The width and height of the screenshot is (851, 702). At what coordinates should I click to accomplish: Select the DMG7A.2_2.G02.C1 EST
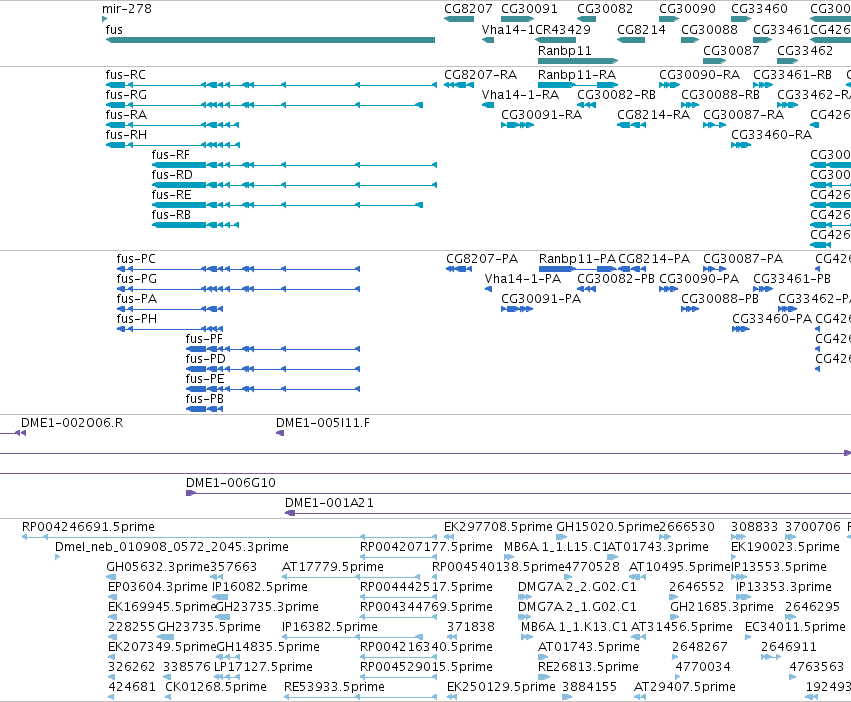point(524,597)
